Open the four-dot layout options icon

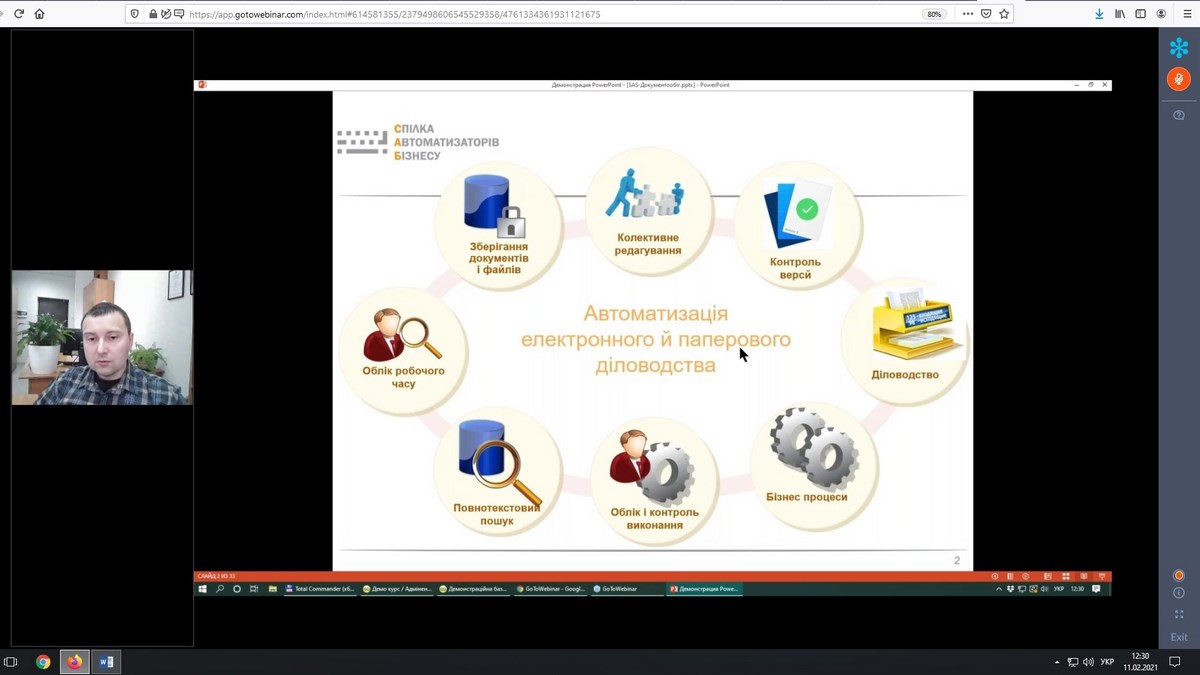click(1179, 615)
